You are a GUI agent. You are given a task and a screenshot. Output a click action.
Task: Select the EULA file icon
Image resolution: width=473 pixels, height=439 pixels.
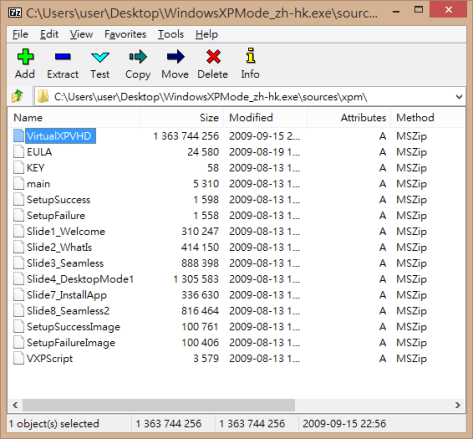[19, 152]
